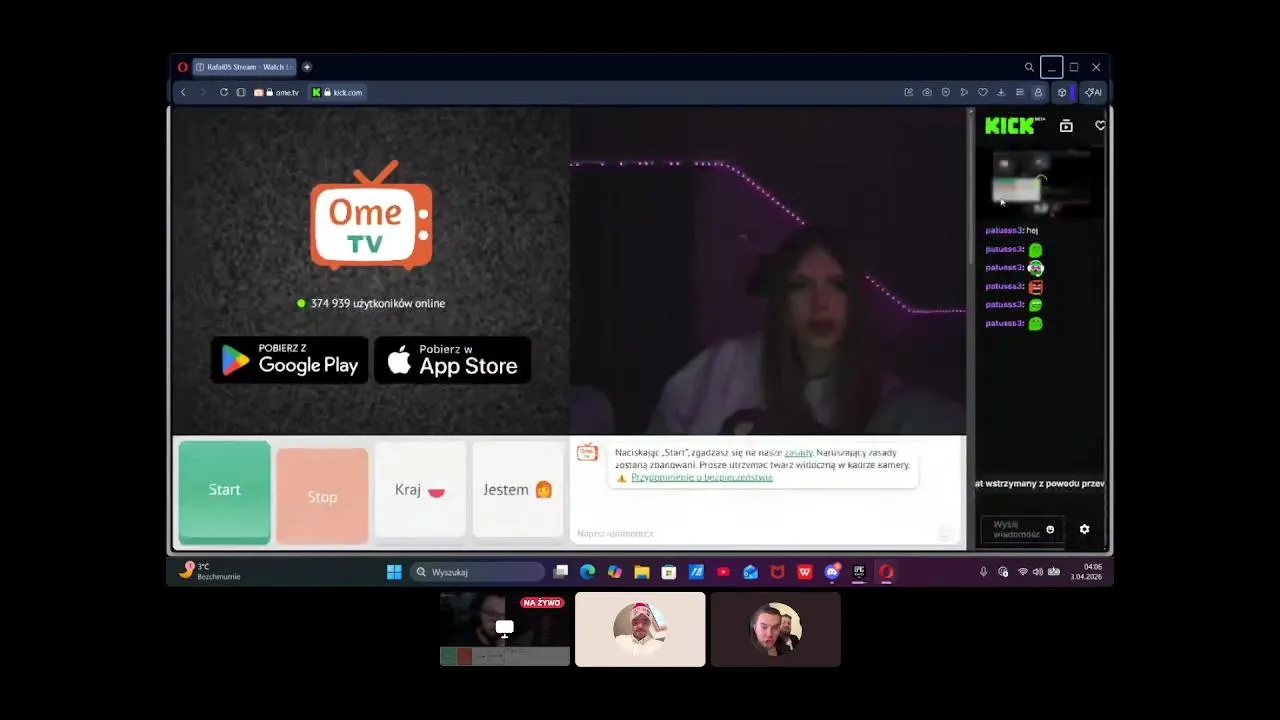Screen dimensions: 1280x720
Task: Open the browser downloads icon
Action: coord(1001,92)
